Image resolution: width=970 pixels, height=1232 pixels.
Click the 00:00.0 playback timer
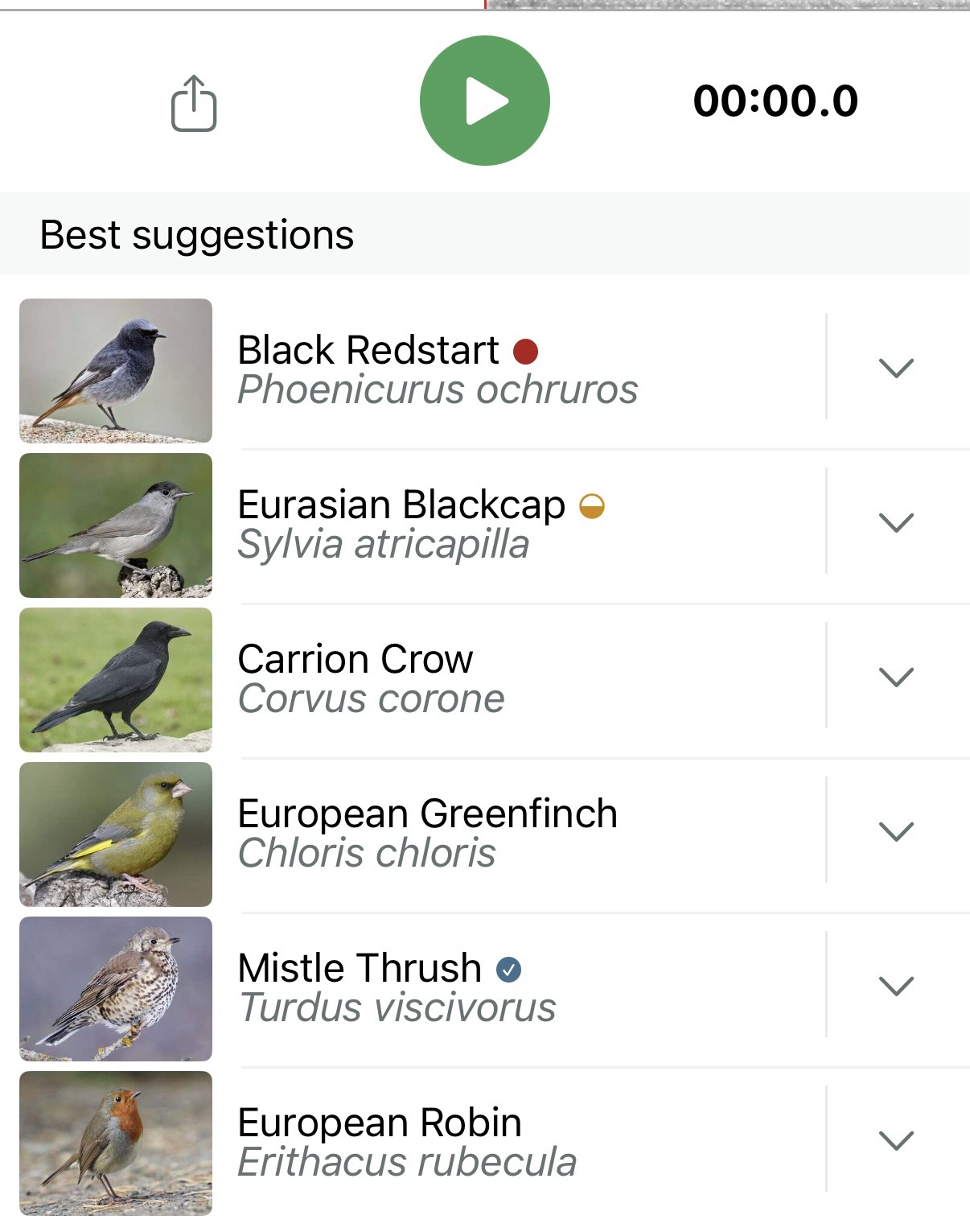coord(775,101)
